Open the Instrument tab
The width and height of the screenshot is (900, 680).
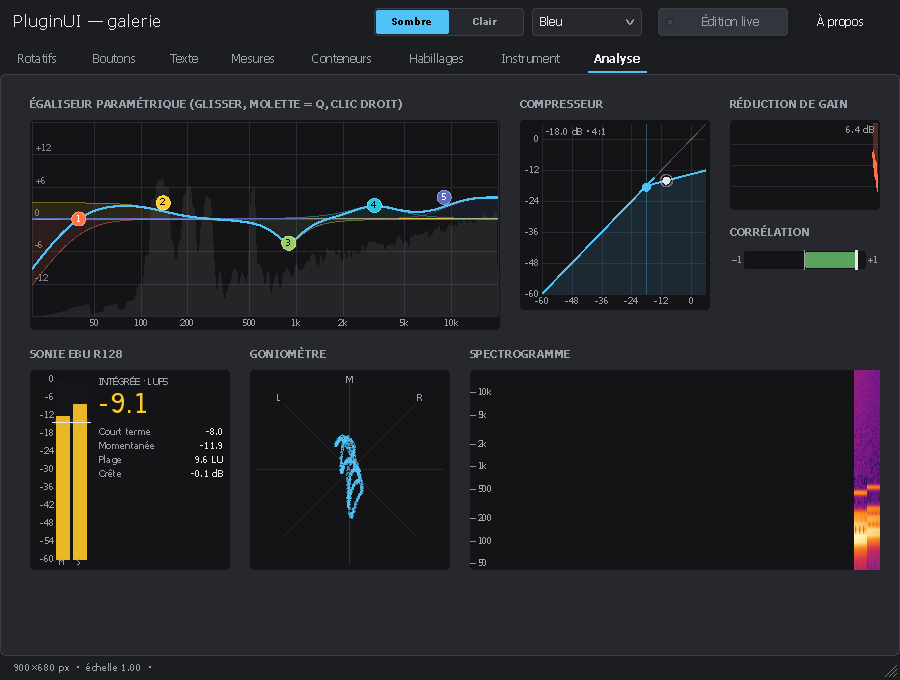tap(530, 59)
